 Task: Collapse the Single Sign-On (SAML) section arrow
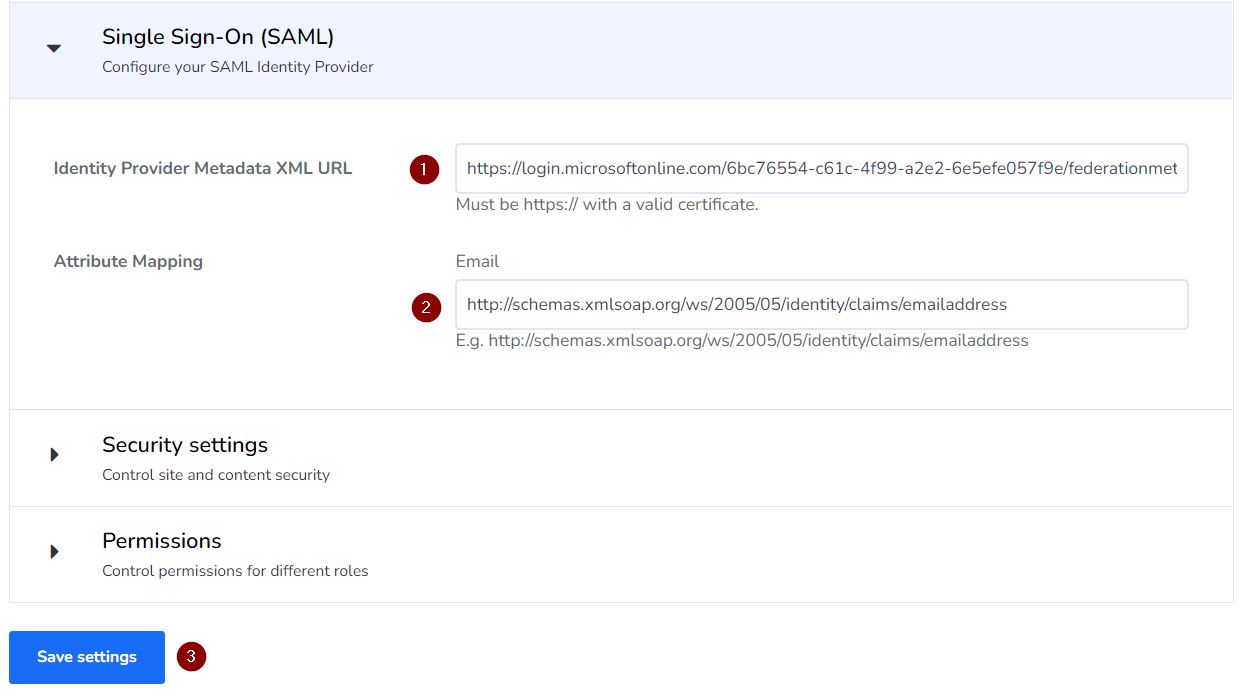[x=54, y=48]
